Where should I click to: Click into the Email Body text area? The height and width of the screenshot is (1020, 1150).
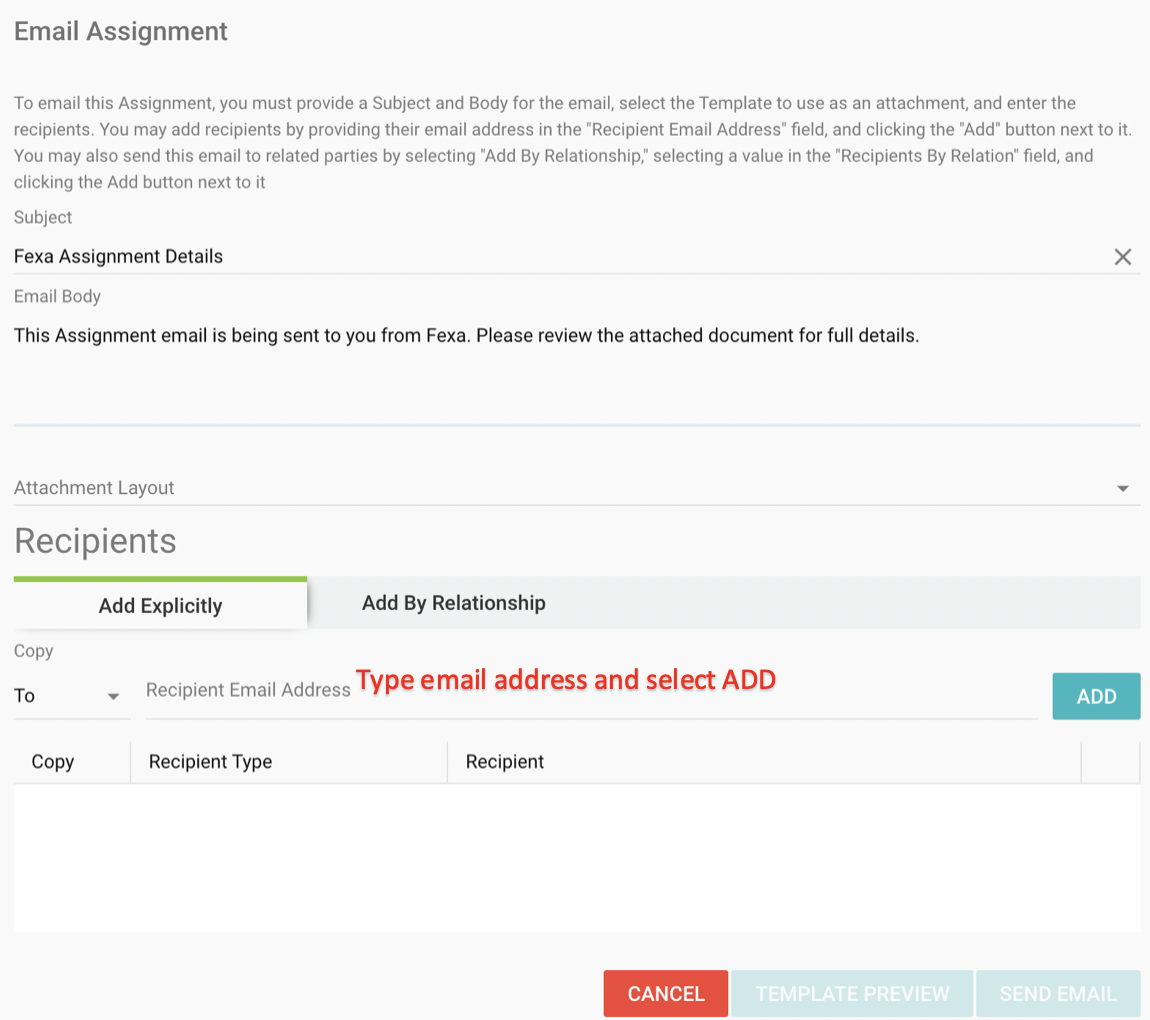point(576,370)
